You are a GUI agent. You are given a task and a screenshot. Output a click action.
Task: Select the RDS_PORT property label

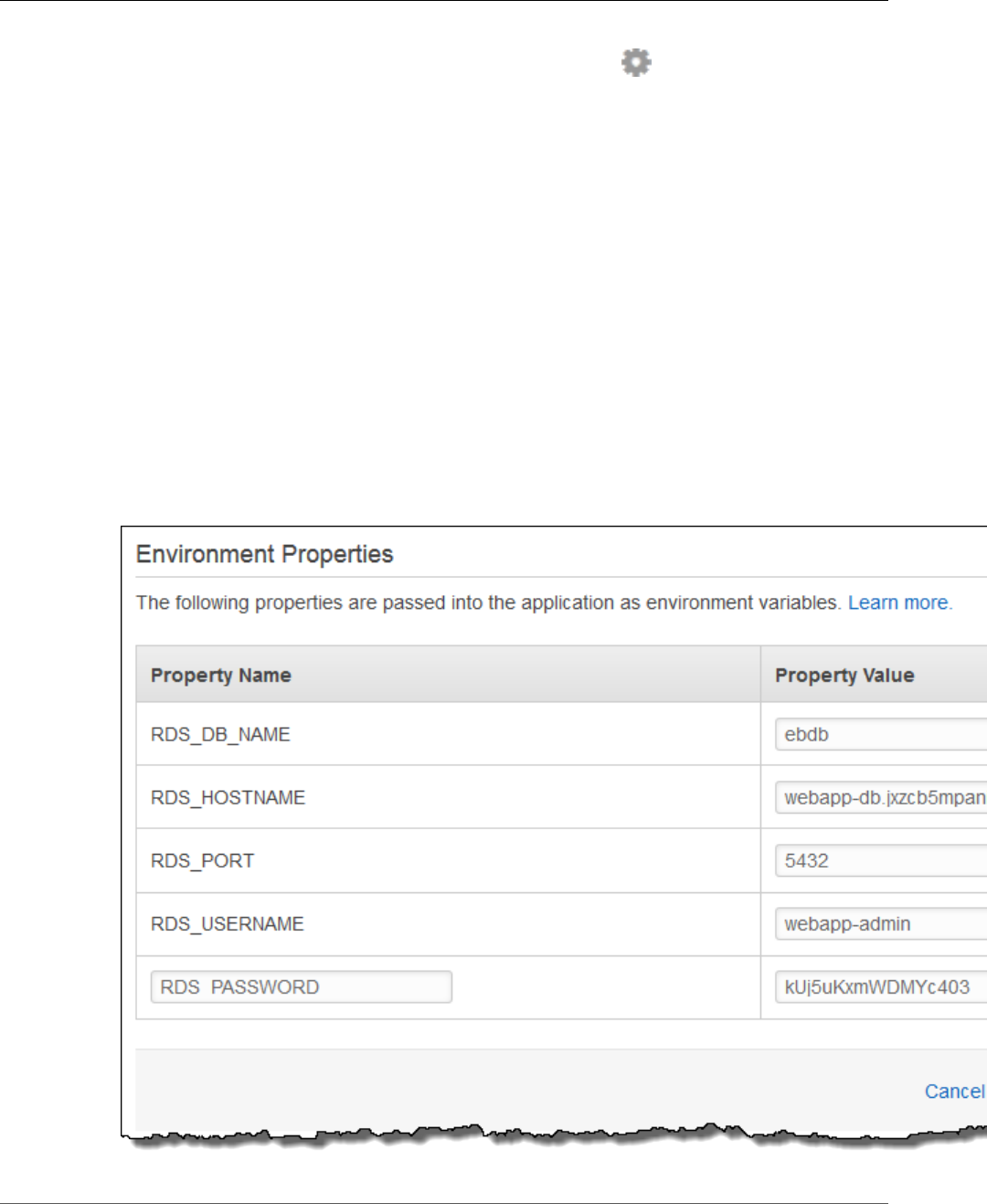(202, 860)
